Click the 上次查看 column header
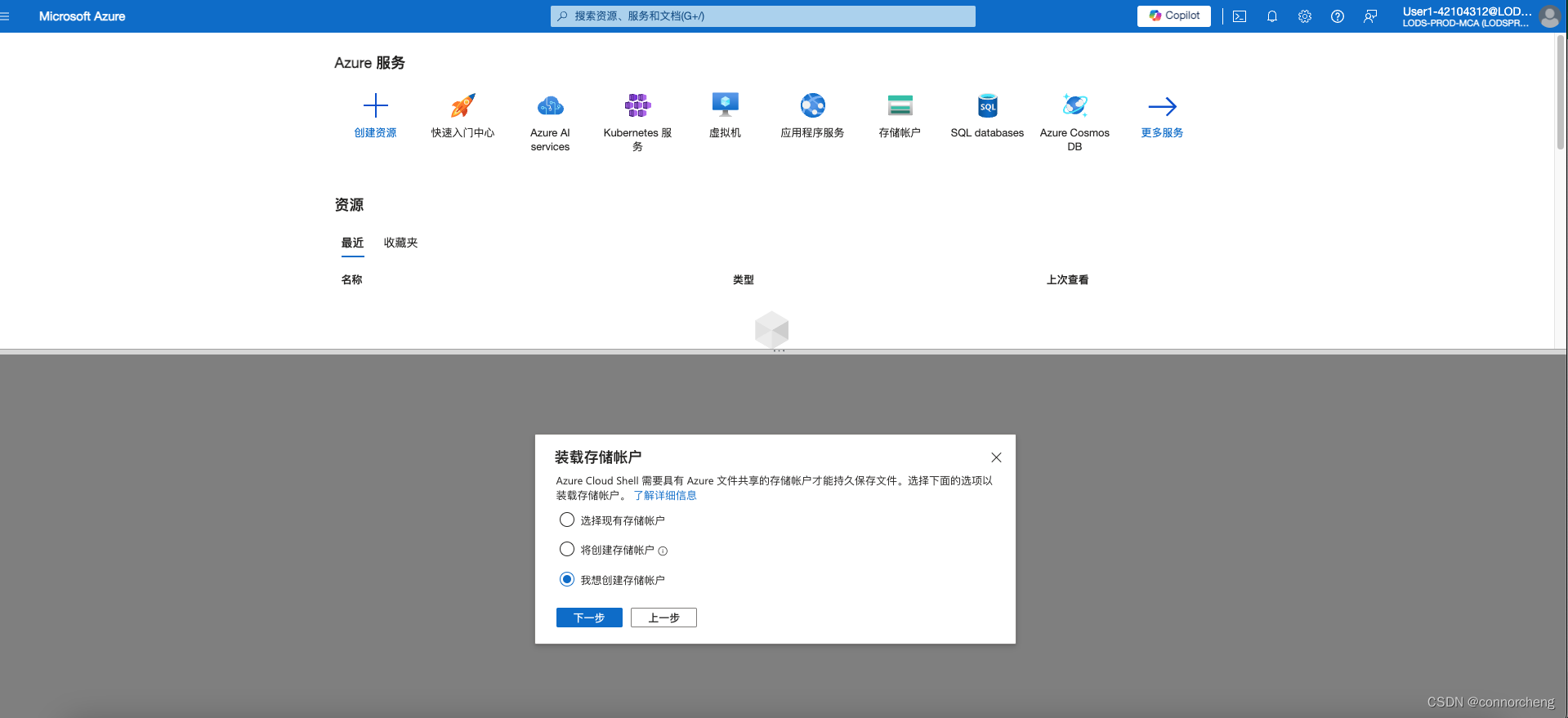Image resolution: width=1568 pixels, height=718 pixels. click(x=1067, y=279)
